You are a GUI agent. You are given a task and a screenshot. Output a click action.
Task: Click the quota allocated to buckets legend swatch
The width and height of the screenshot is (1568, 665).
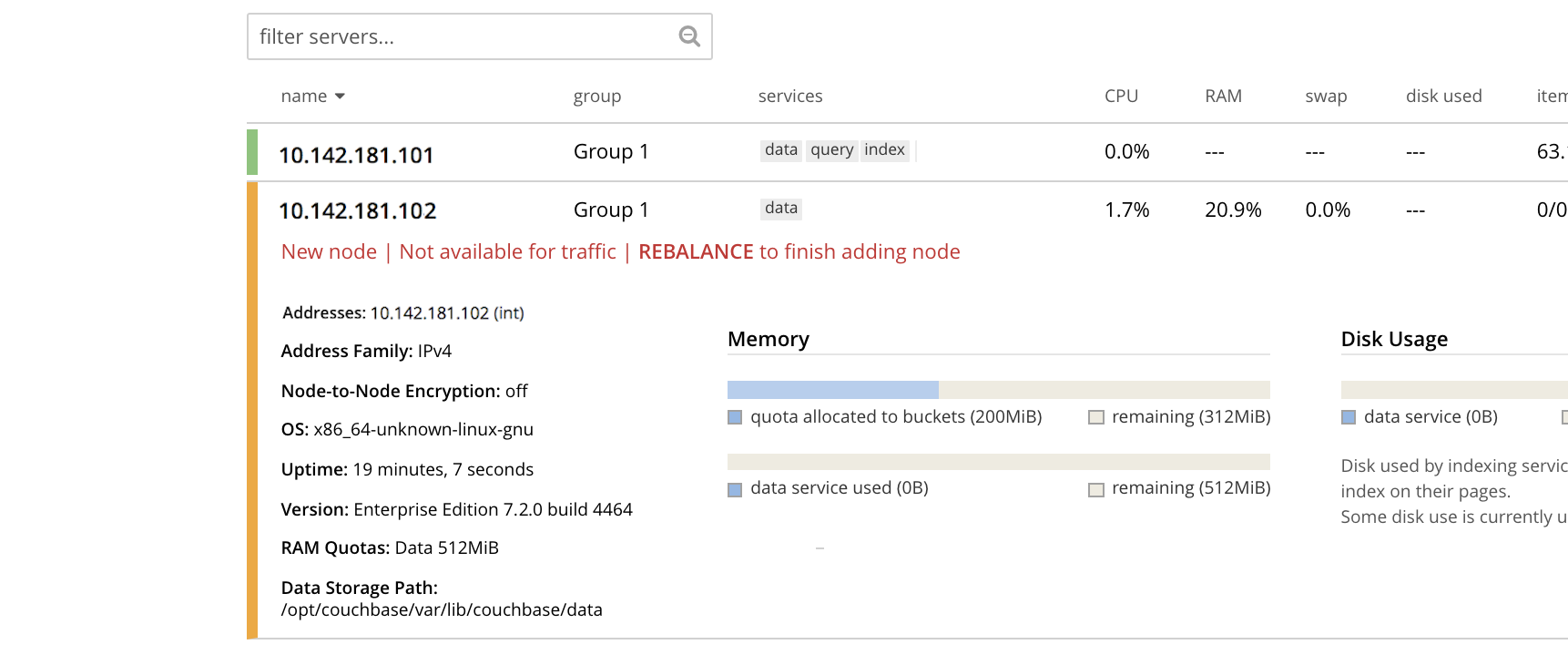(735, 417)
